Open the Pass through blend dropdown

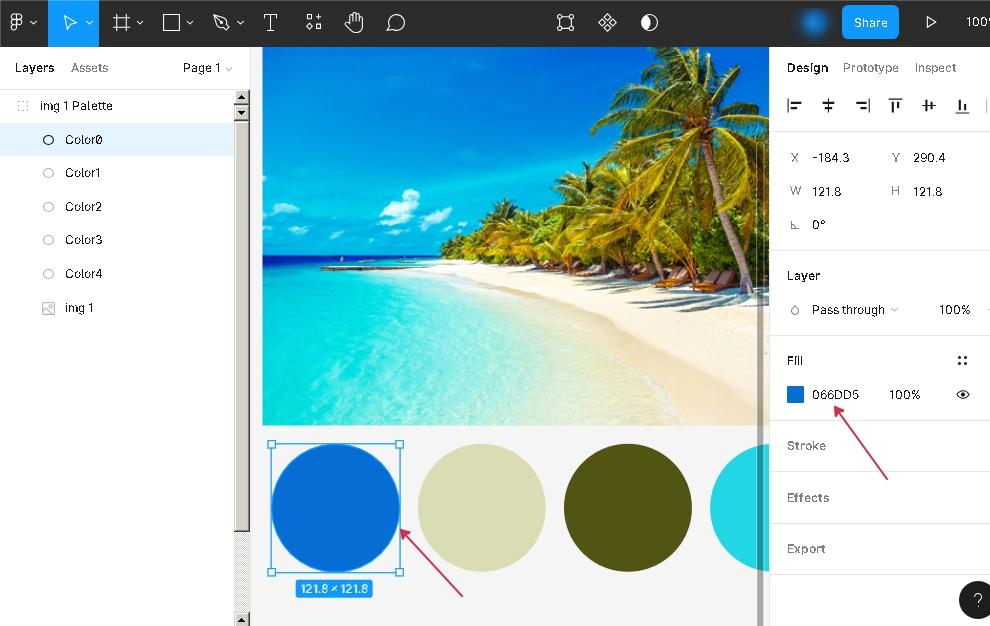[x=854, y=310]
